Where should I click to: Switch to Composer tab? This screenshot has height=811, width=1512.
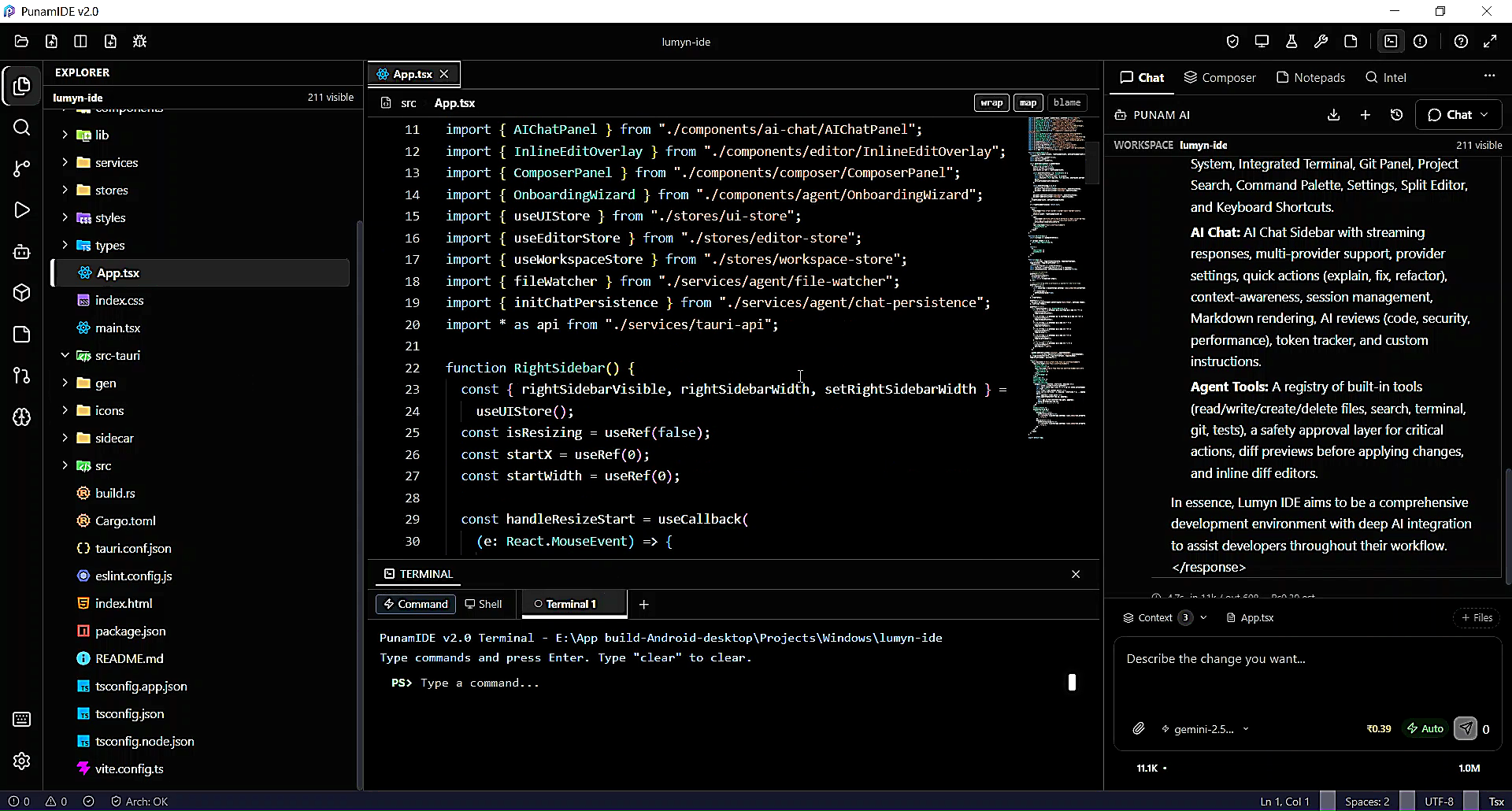pos(1220,77)
